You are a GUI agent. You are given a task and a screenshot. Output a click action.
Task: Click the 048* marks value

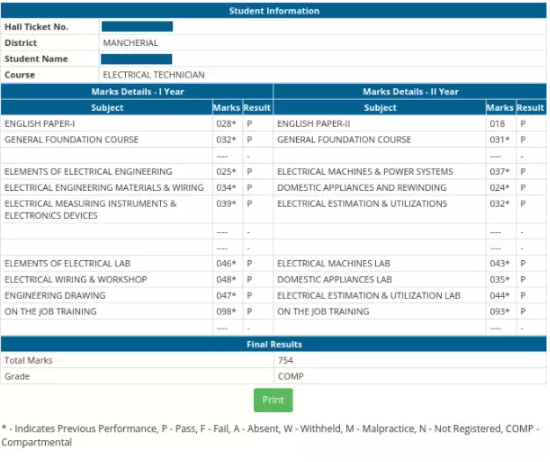[x=226, y=280]
